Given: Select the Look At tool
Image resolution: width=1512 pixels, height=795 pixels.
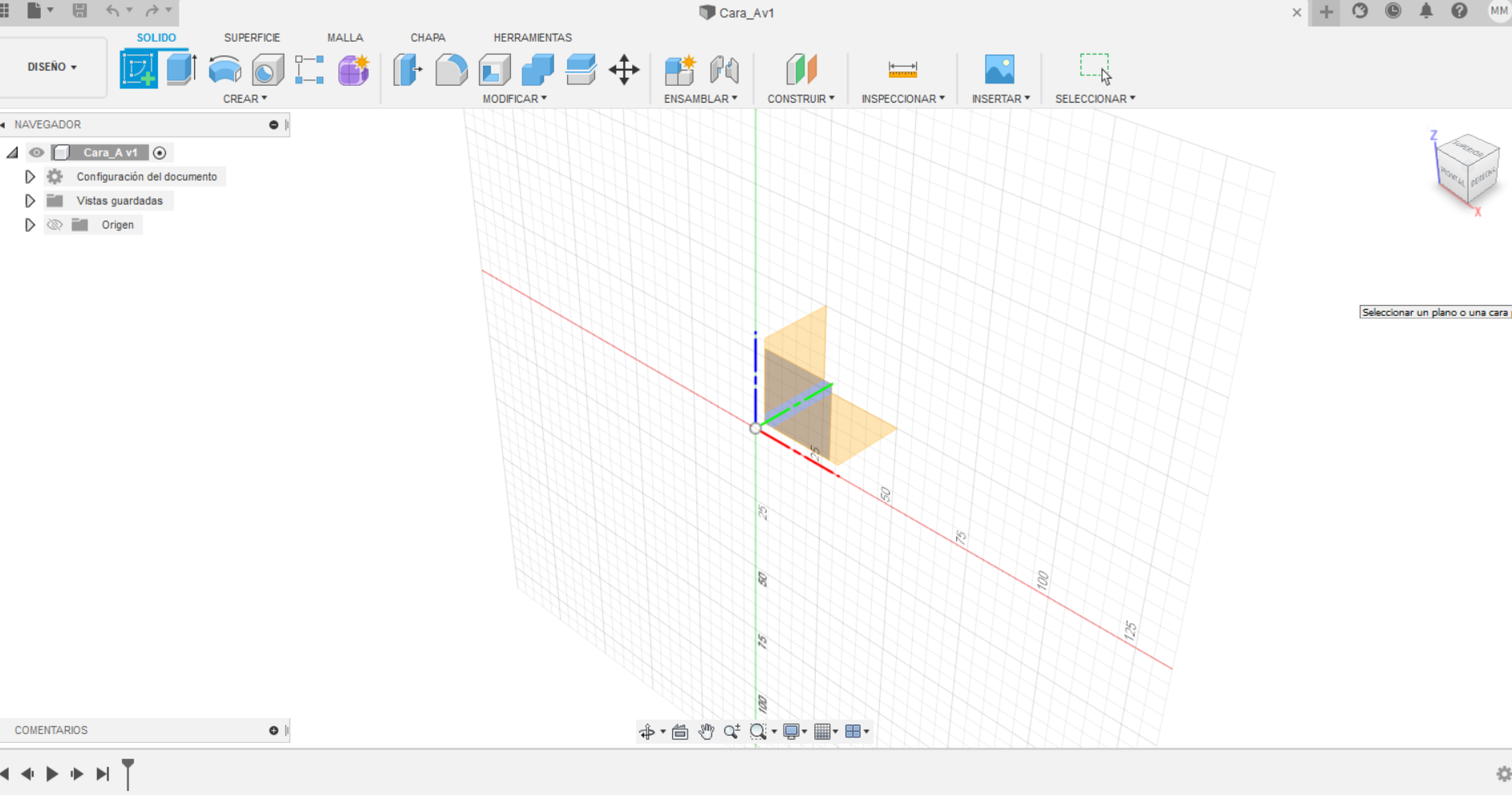Looking at the screenshot, I should [680, 732].
